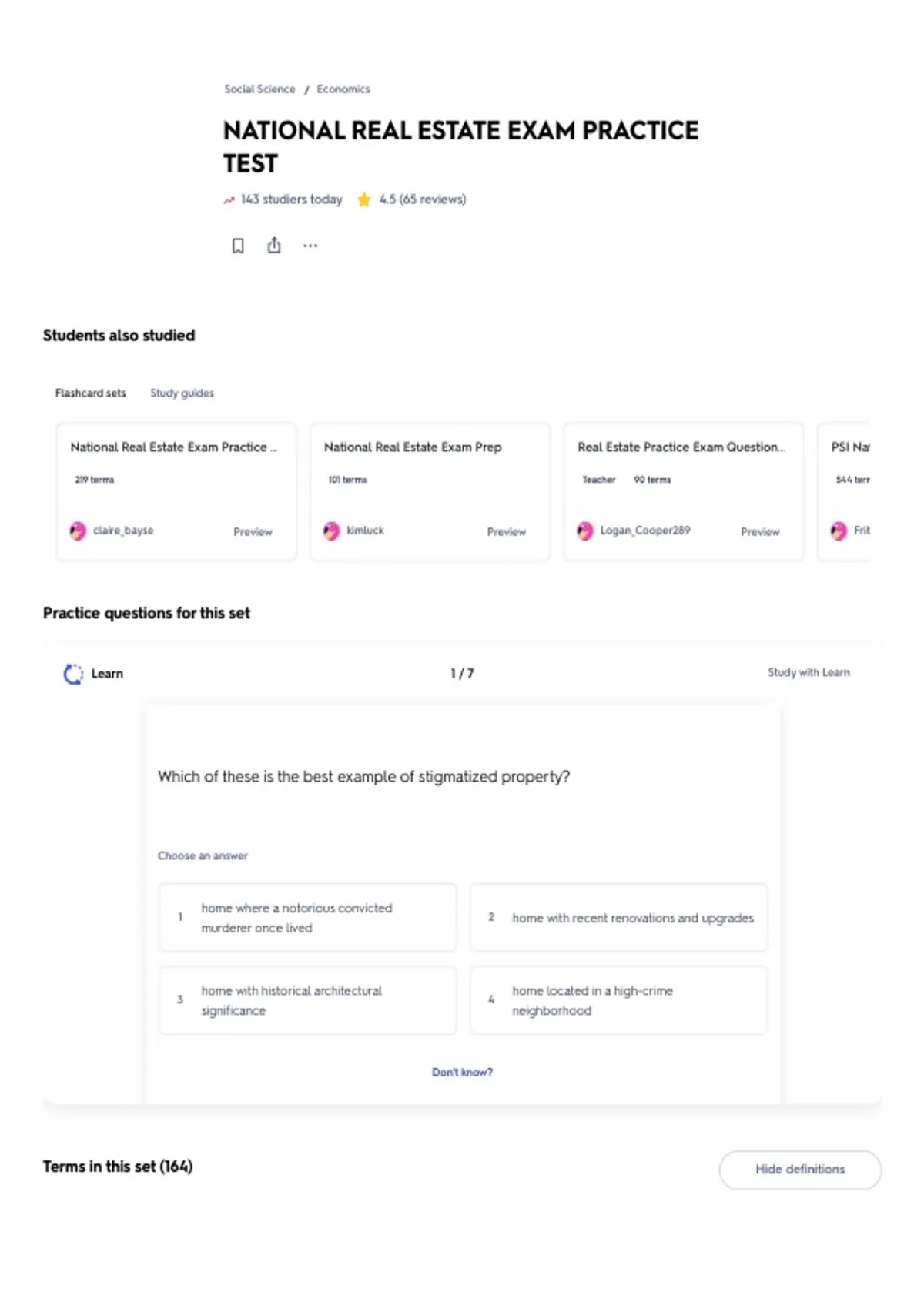Bookmark this practice test set
Image resolution: width=924 pixels, height=1309 pixels.
click(x=238, y=246)
